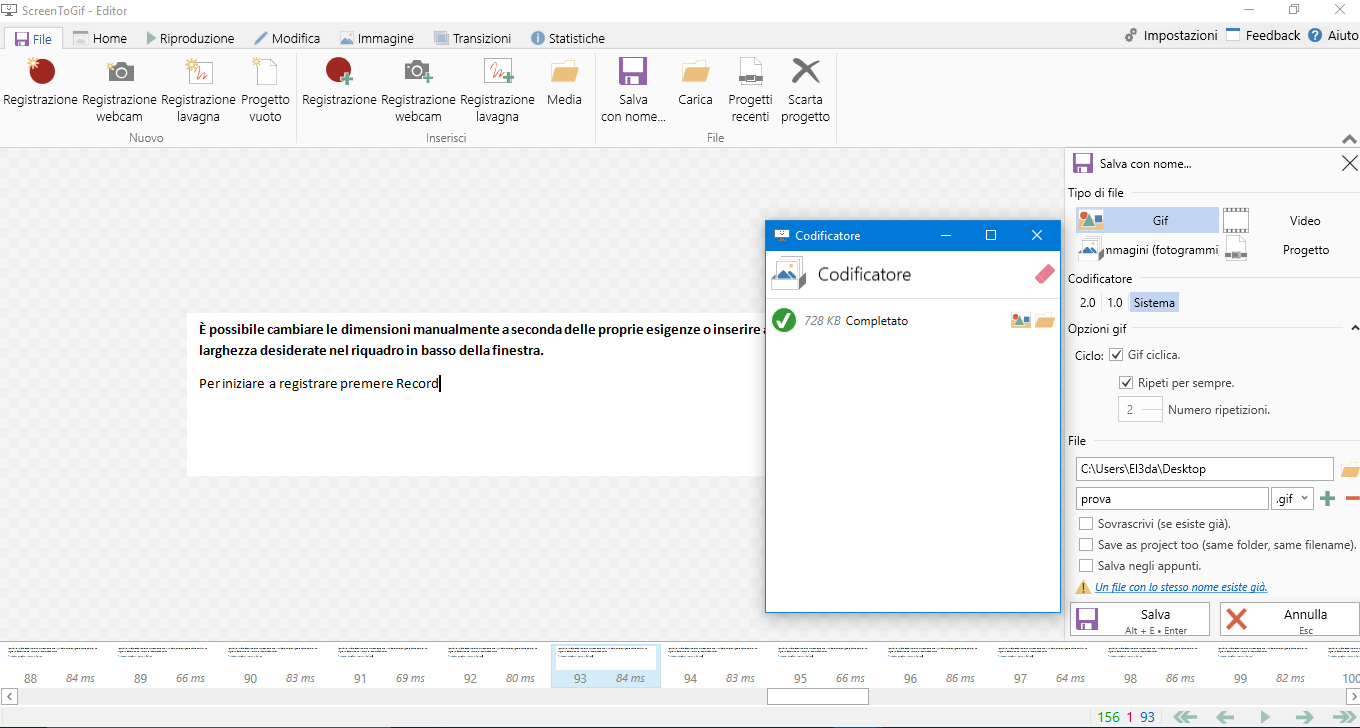Open the Statistiche tab
1360x728 pixels.
pos(568,38)
